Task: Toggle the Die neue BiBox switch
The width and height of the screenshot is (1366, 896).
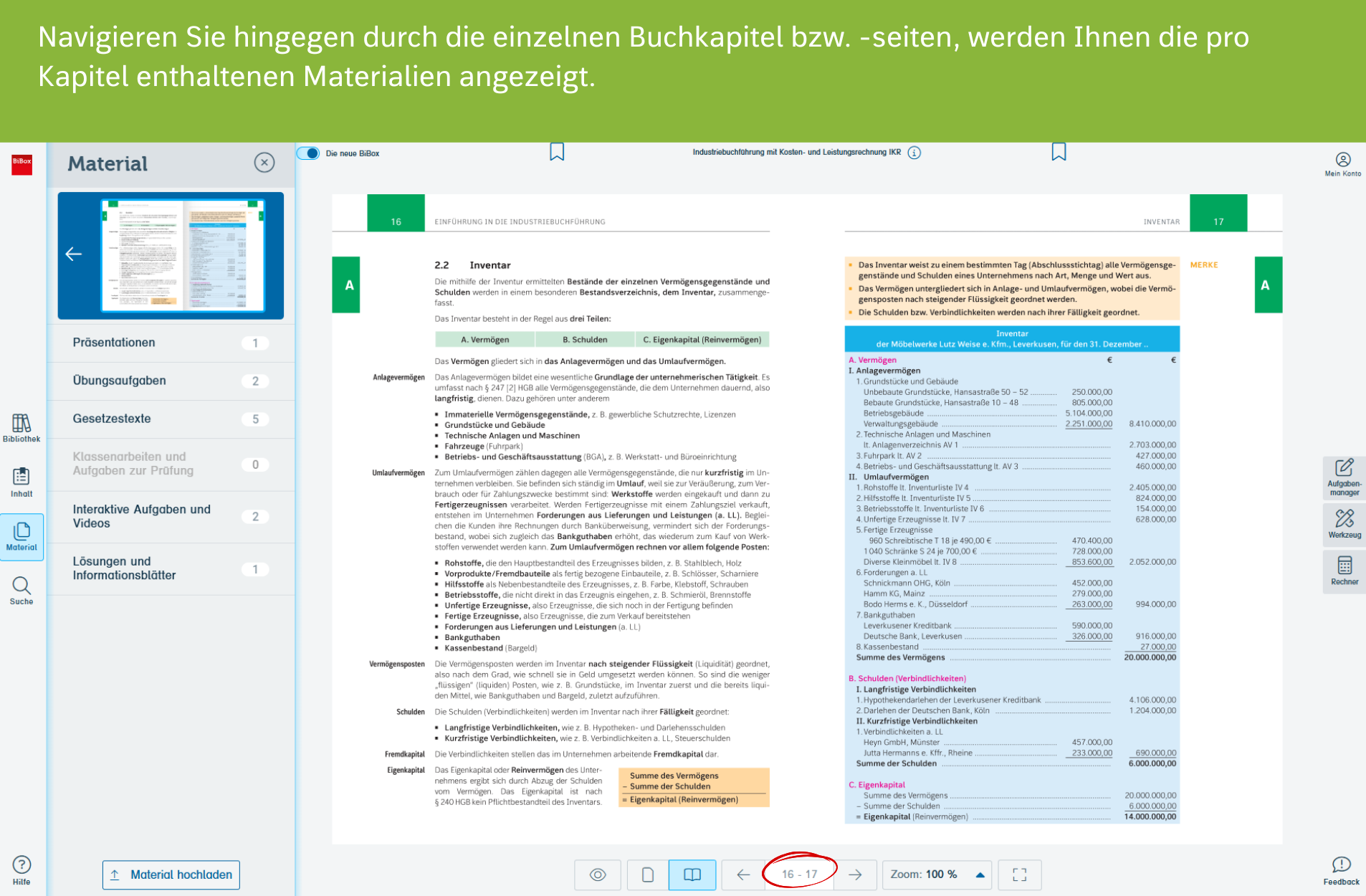Action: click(x=309, y=153)
